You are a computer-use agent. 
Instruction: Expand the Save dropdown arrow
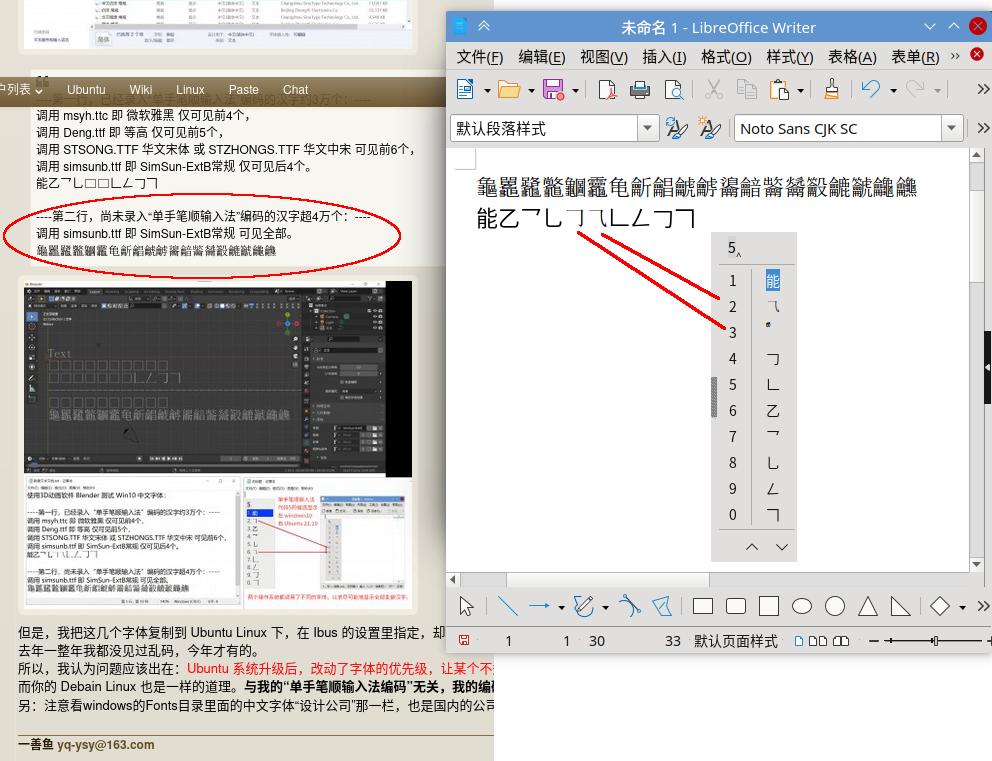pyautogui.click(x=575, y=90)
